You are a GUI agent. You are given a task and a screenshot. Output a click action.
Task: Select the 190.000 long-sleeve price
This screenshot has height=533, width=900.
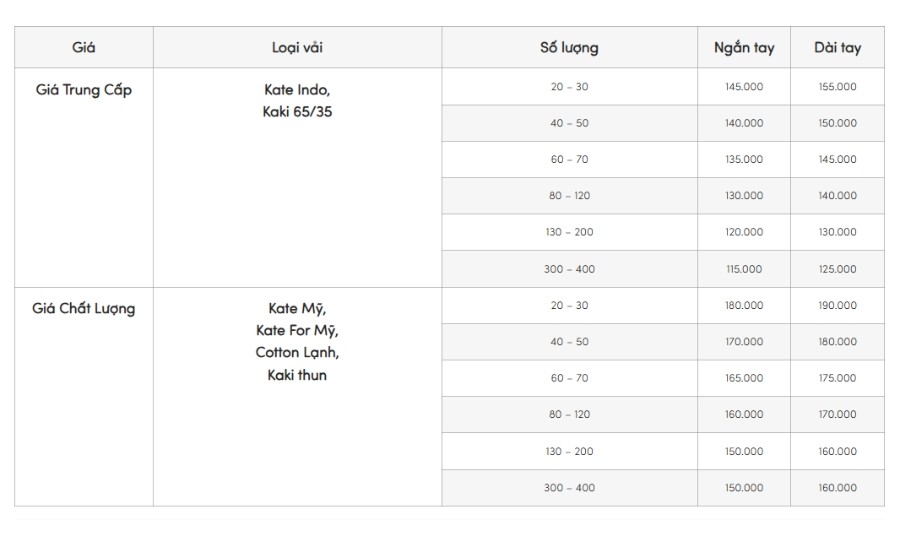point(837,305)
